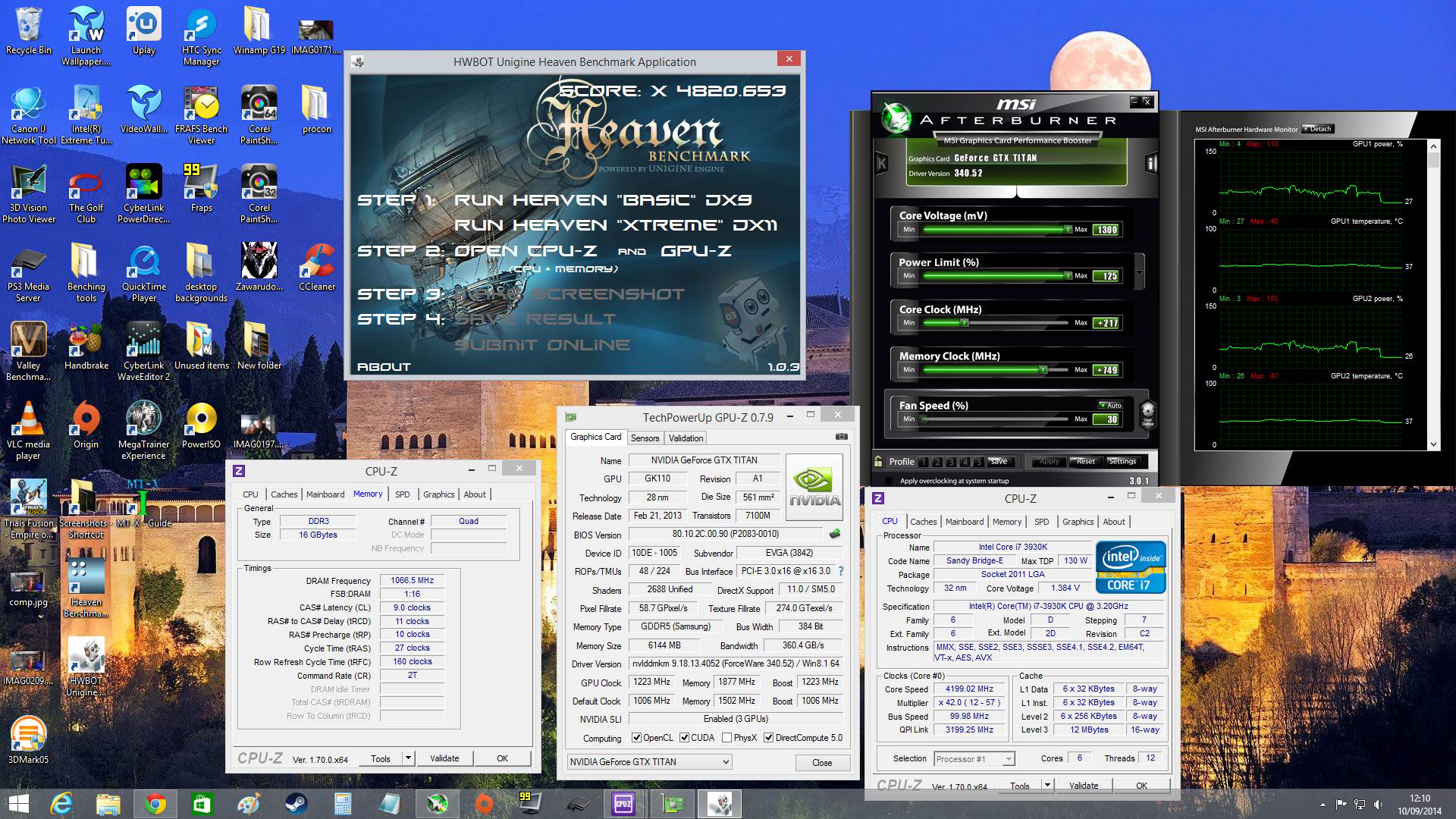Click the Google Chrome taskbar icon

coord(155,803)
